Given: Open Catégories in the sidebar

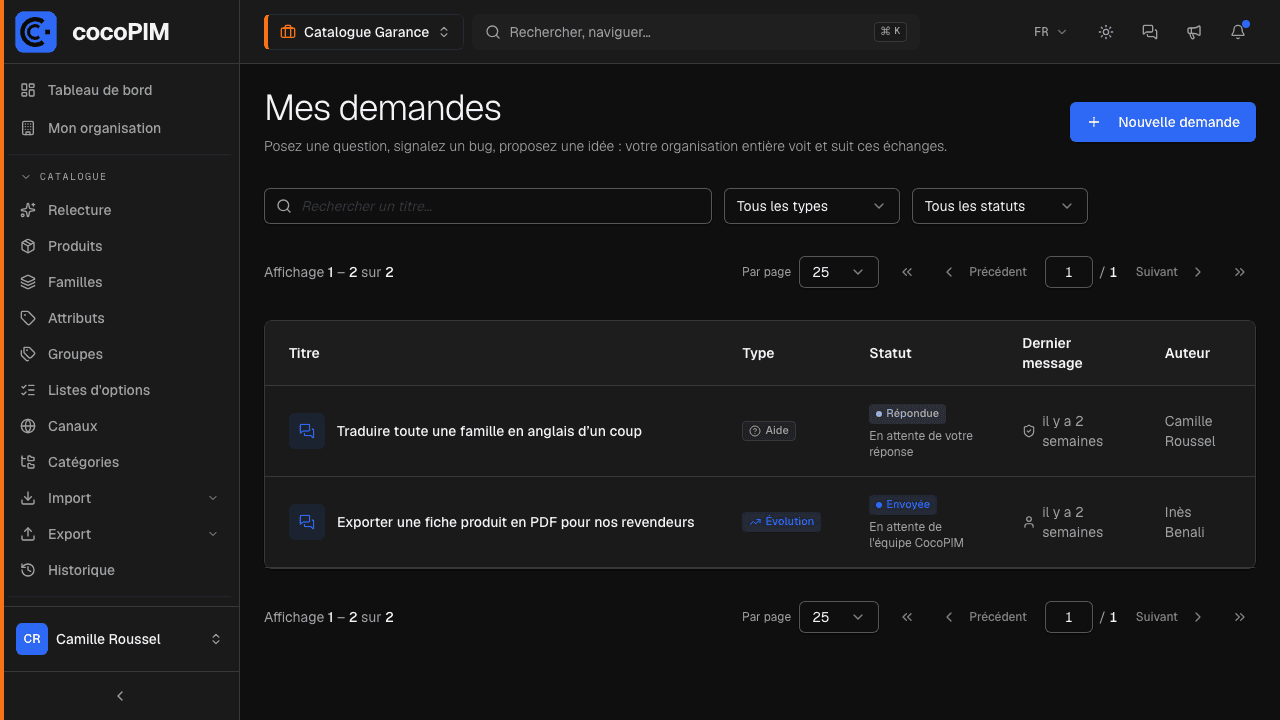Looking at the screenshot, I should pyautogui.click(x=120, y=462).
